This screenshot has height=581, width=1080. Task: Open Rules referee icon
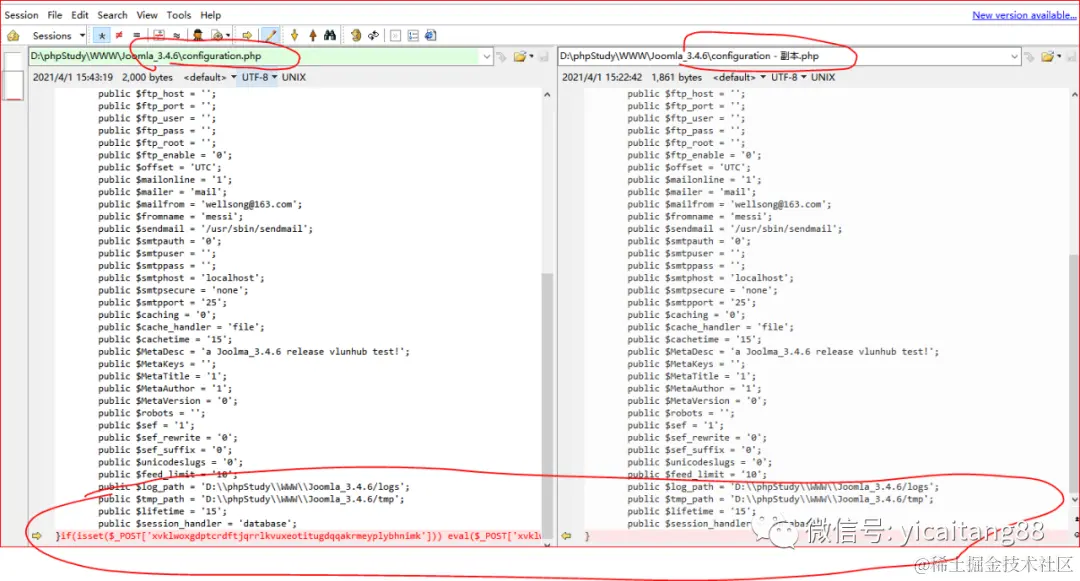click(198, 35)
